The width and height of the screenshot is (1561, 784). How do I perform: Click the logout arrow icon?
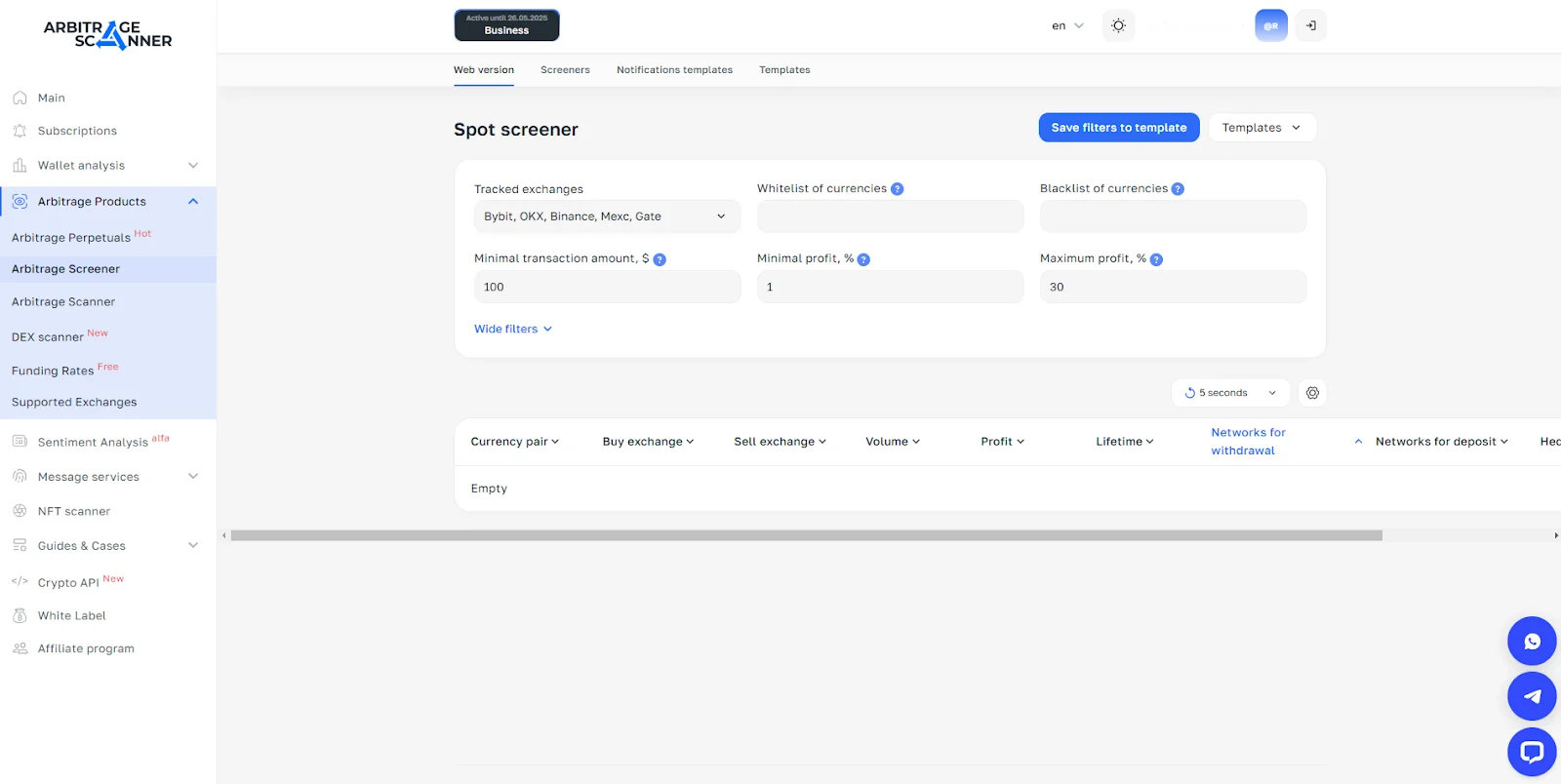click(x=1311, y=25)
